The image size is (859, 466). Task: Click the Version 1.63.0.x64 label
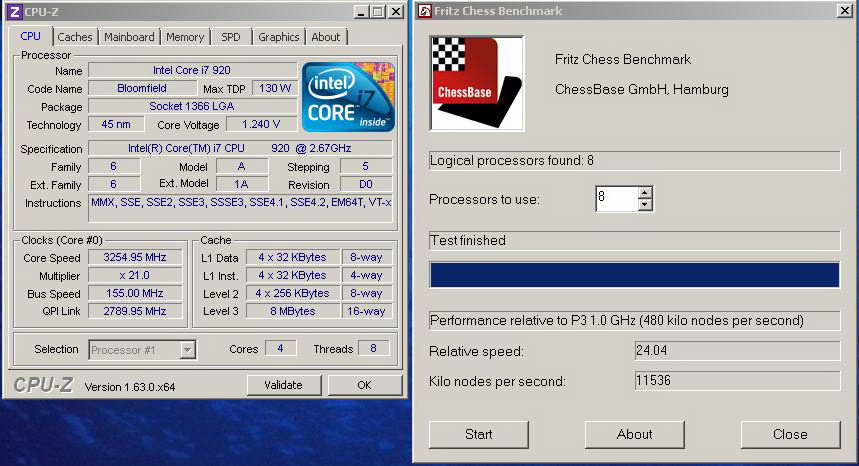coord(130,387)
